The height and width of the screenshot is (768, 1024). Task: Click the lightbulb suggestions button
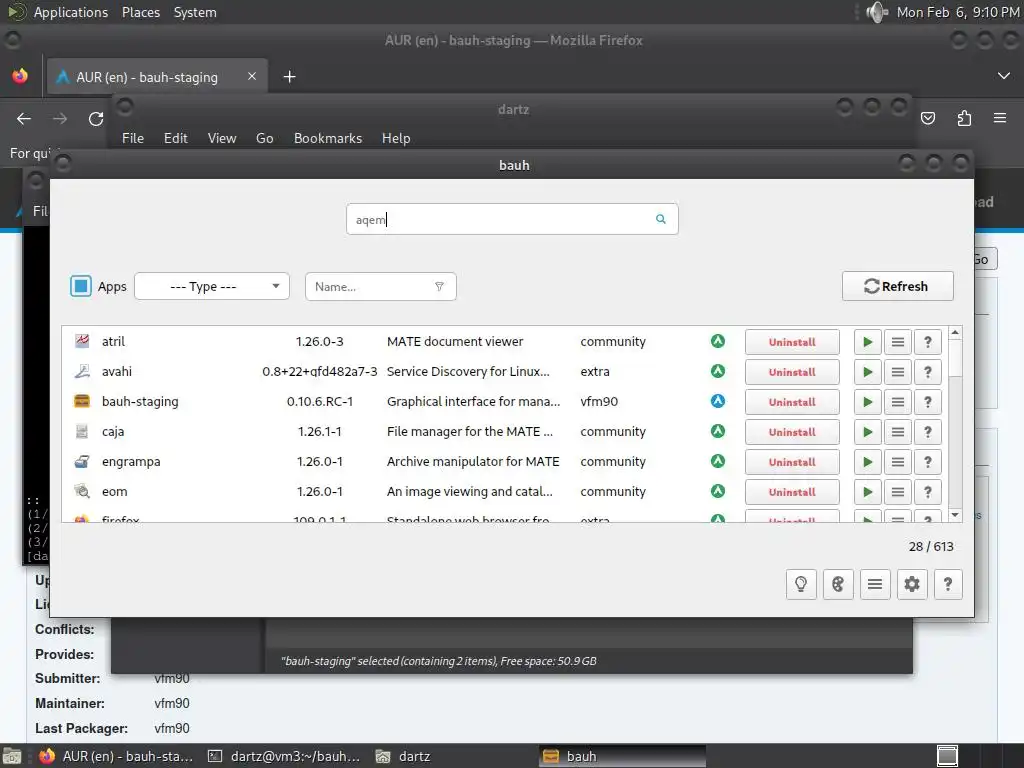[801, 584]
